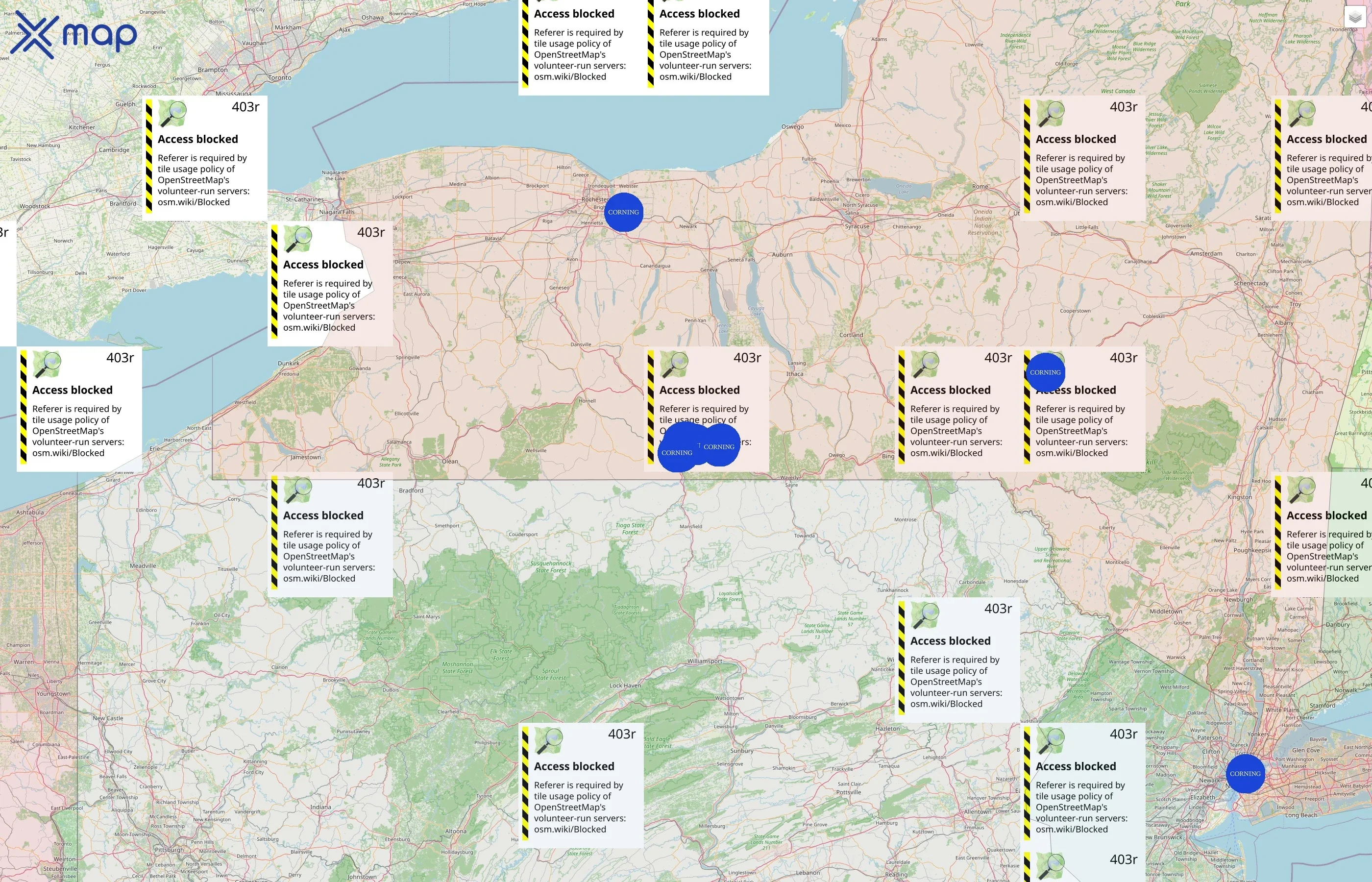Image resolution: width=1372 pixels, height=882 pixels.
Task: Click the 'Moshannon State Forest' label
Action: [457, 668]
